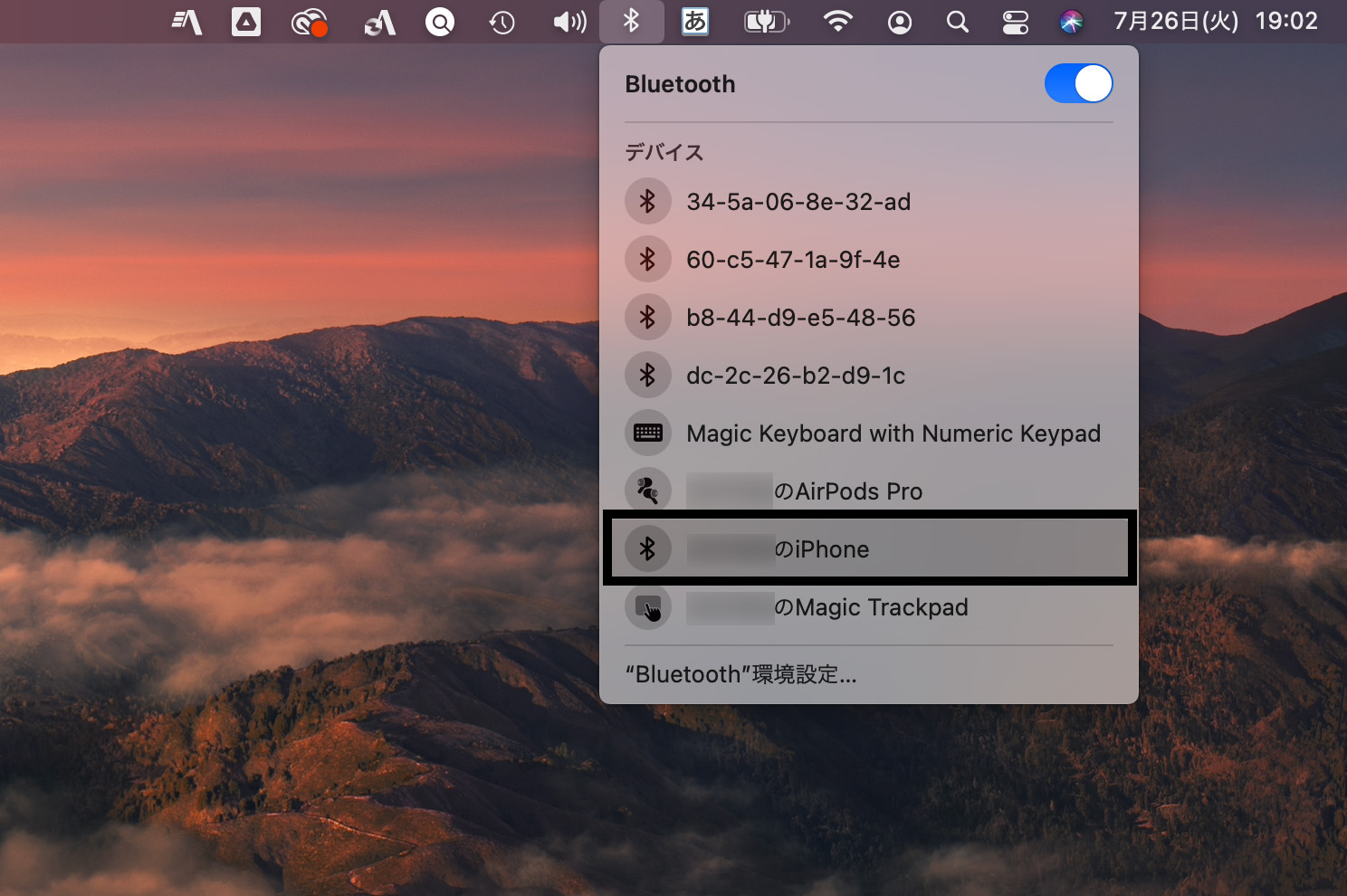Select Magic Keyboard with Numeric Keypad
Viewport: 1347px width, 896px height.
868,433
